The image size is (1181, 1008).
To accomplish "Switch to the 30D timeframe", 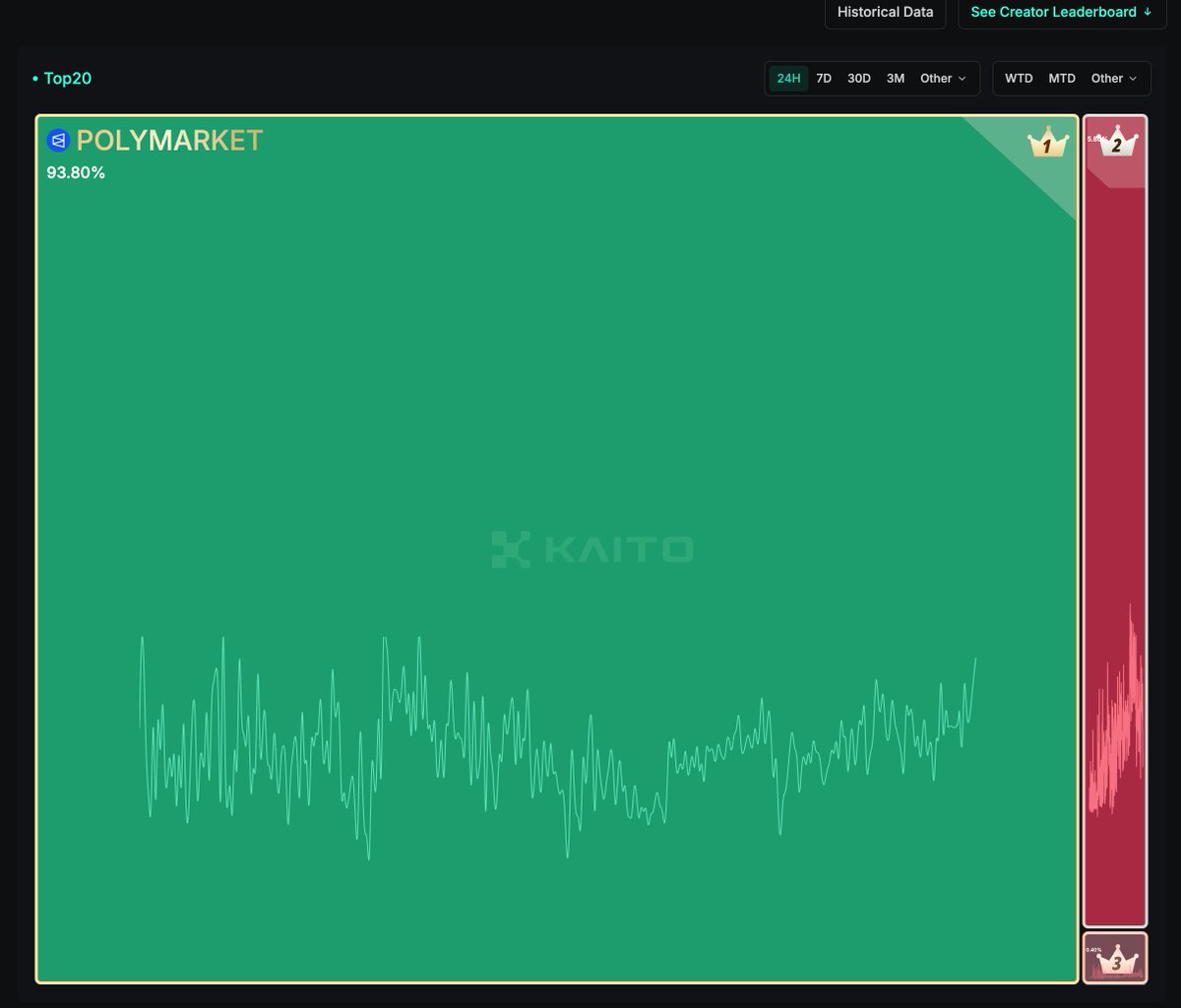I will (x=859, y=79).
